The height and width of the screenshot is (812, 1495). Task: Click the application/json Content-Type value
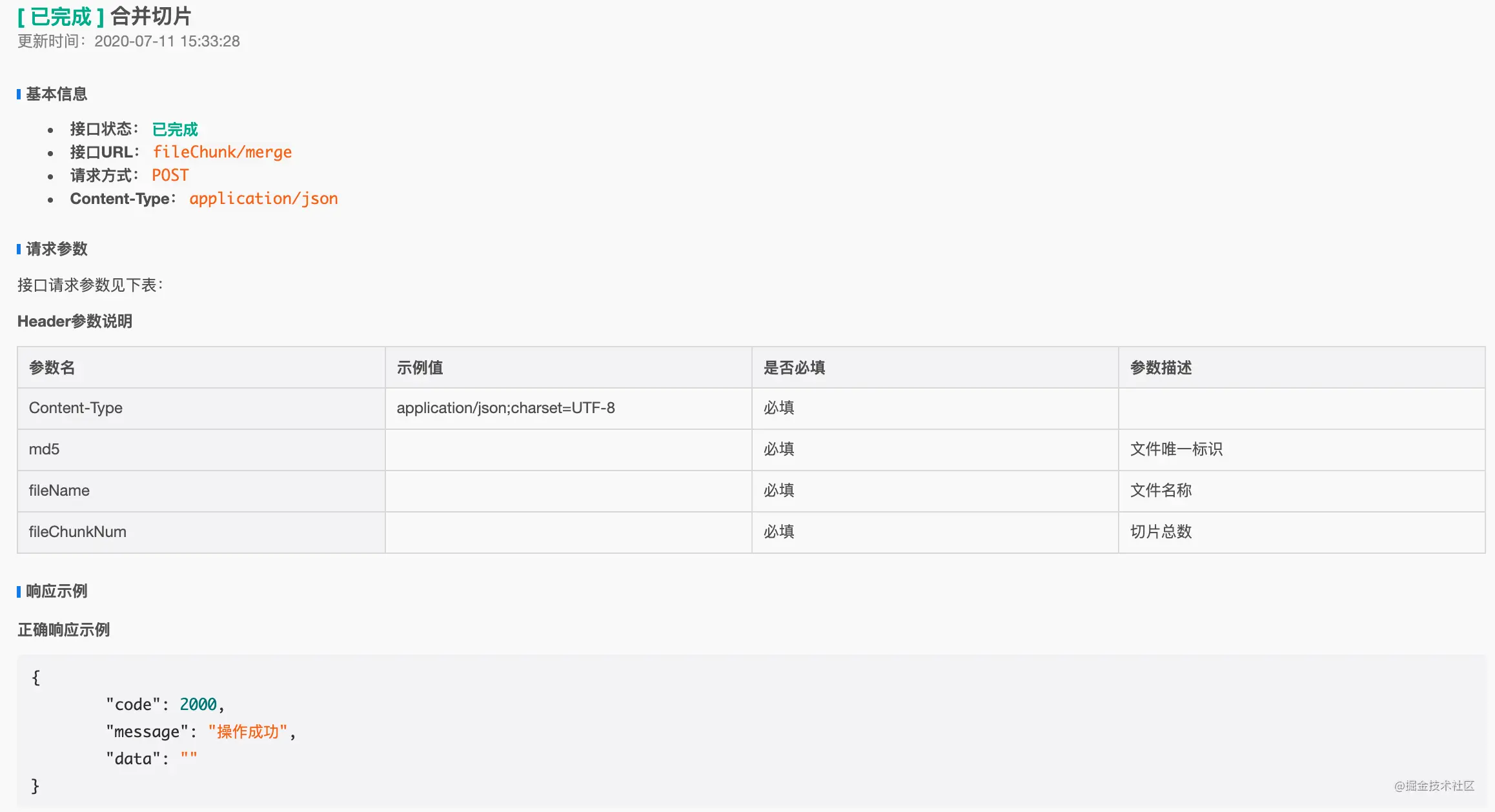point(263,199)
